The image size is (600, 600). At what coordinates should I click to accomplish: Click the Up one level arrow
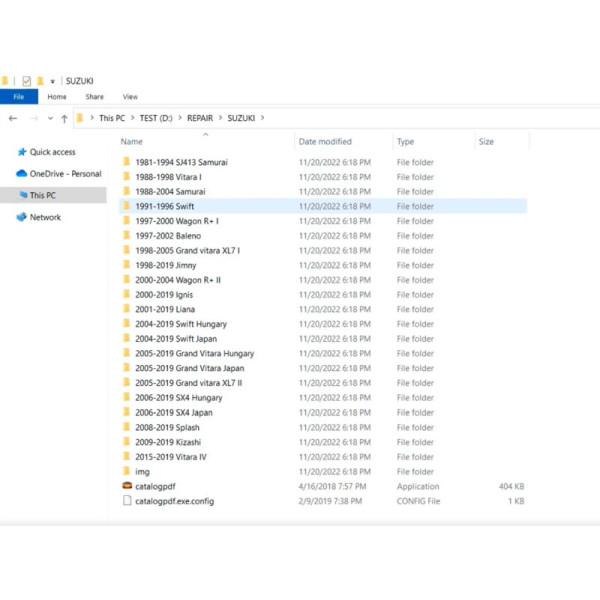coord(64,118)
